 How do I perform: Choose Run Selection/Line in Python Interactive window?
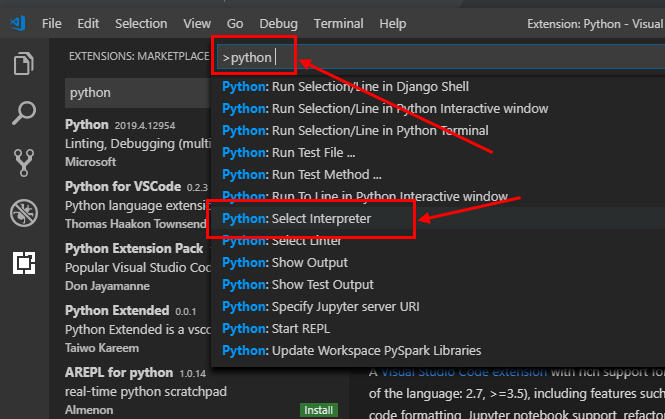[438, 109]
